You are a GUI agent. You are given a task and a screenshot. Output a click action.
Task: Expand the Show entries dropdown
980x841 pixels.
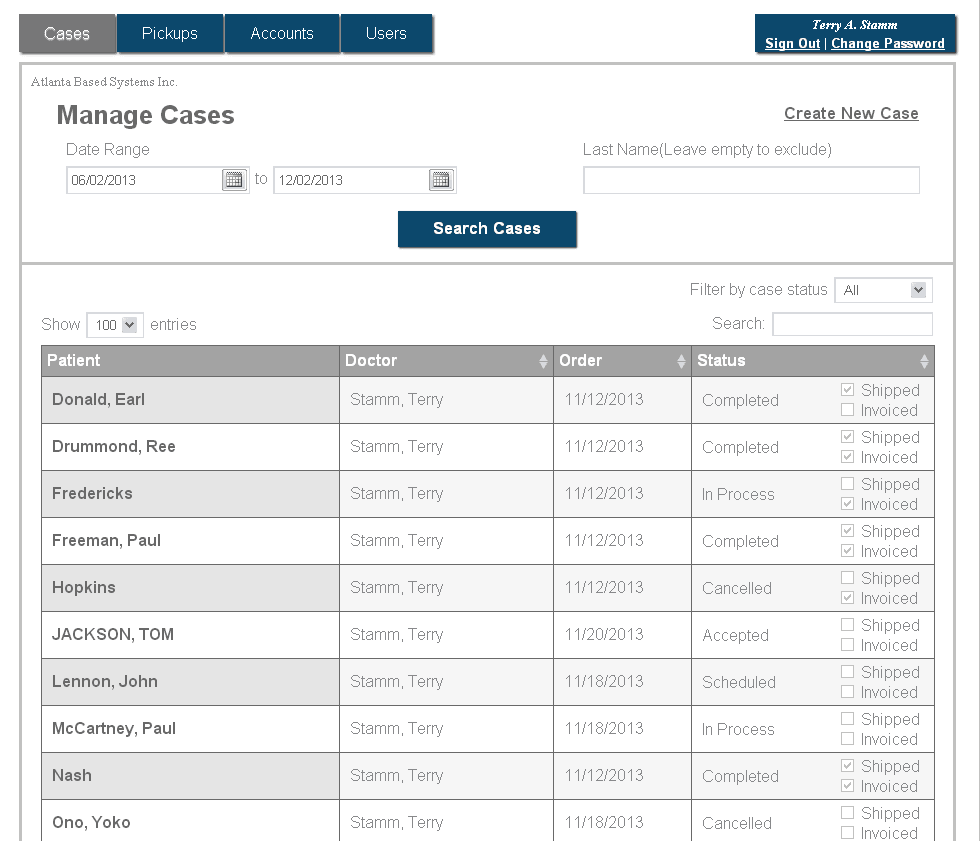(x=115, y=325)
